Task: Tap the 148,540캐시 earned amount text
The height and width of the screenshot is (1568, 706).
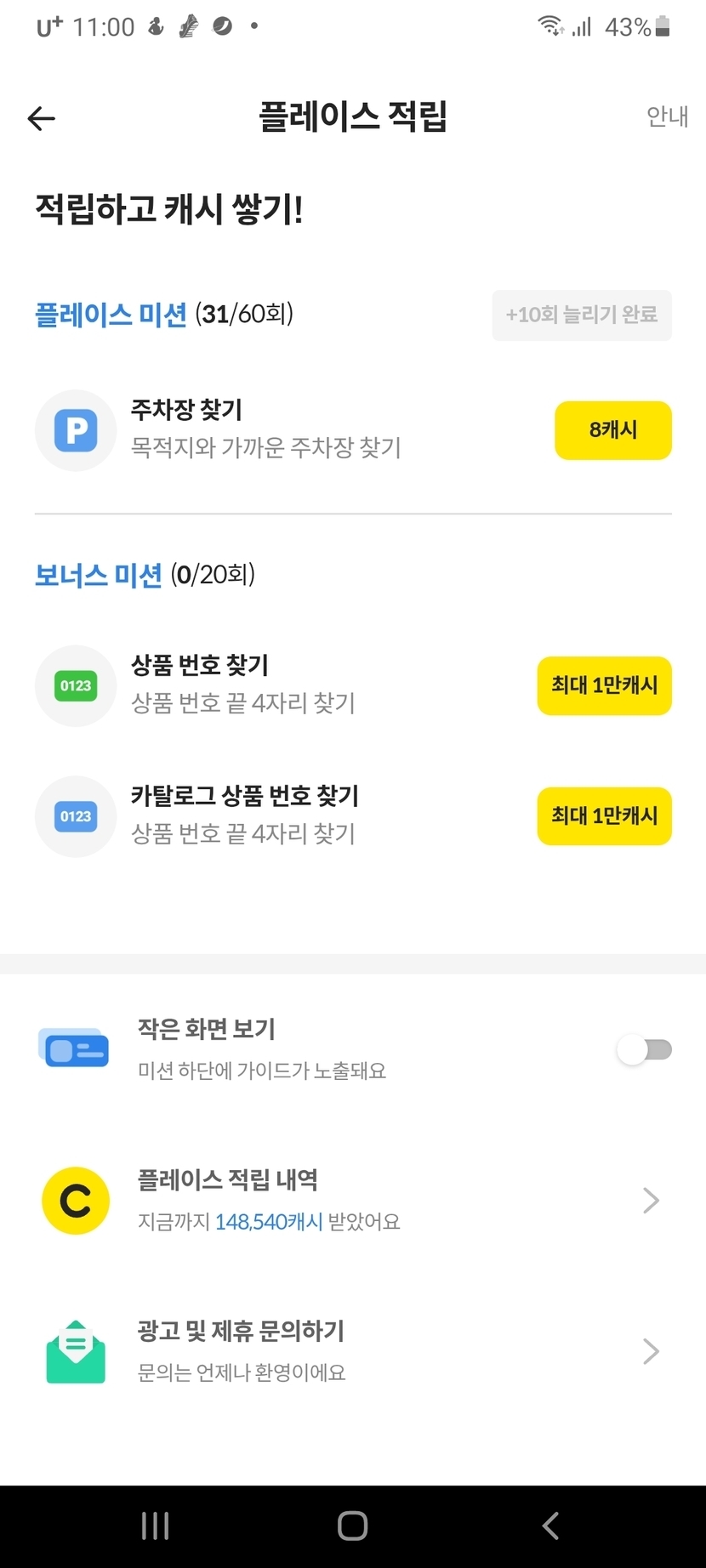Action: pos(269,1222)
